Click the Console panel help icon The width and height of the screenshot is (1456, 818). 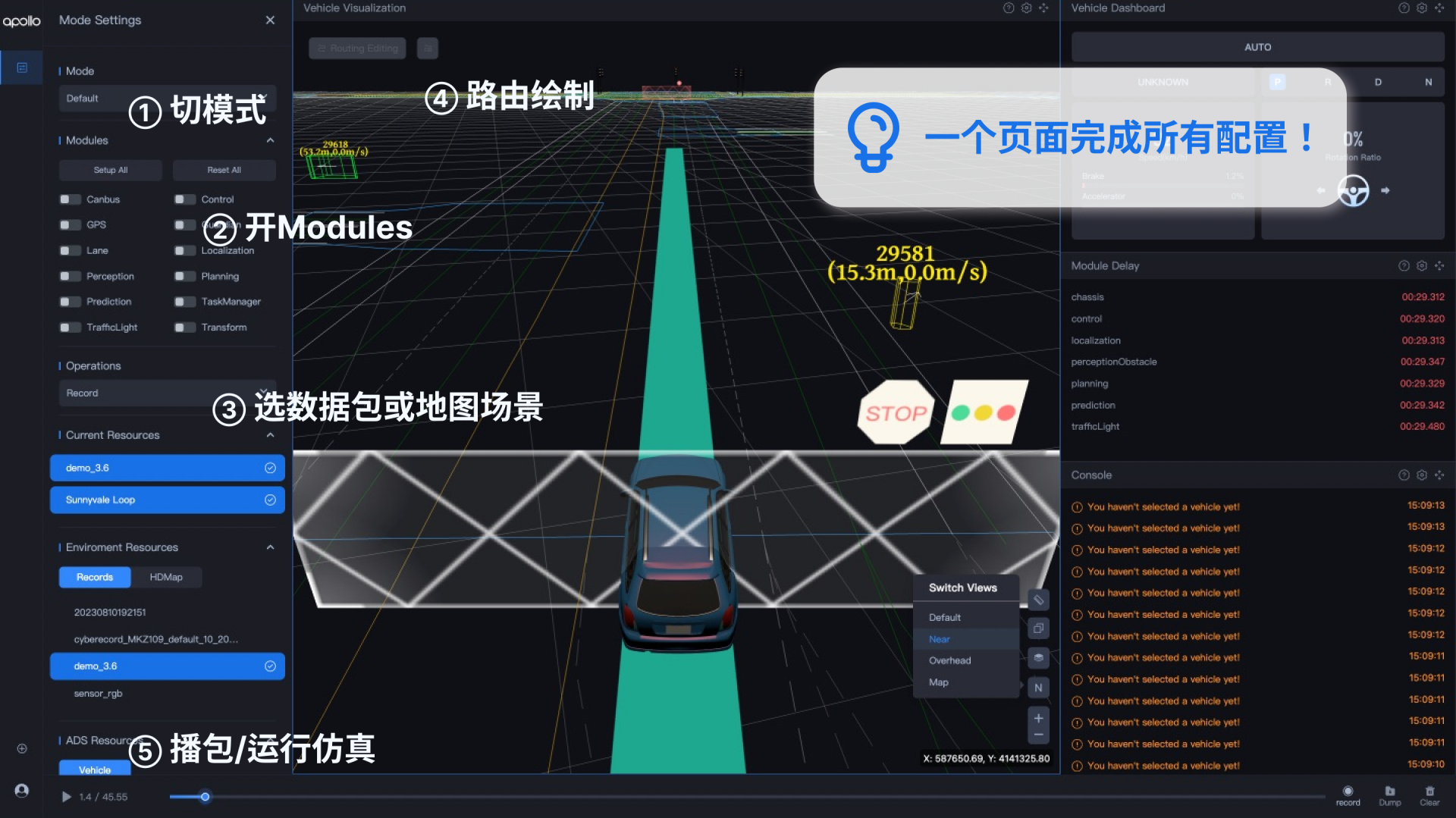pos(1404,475)
